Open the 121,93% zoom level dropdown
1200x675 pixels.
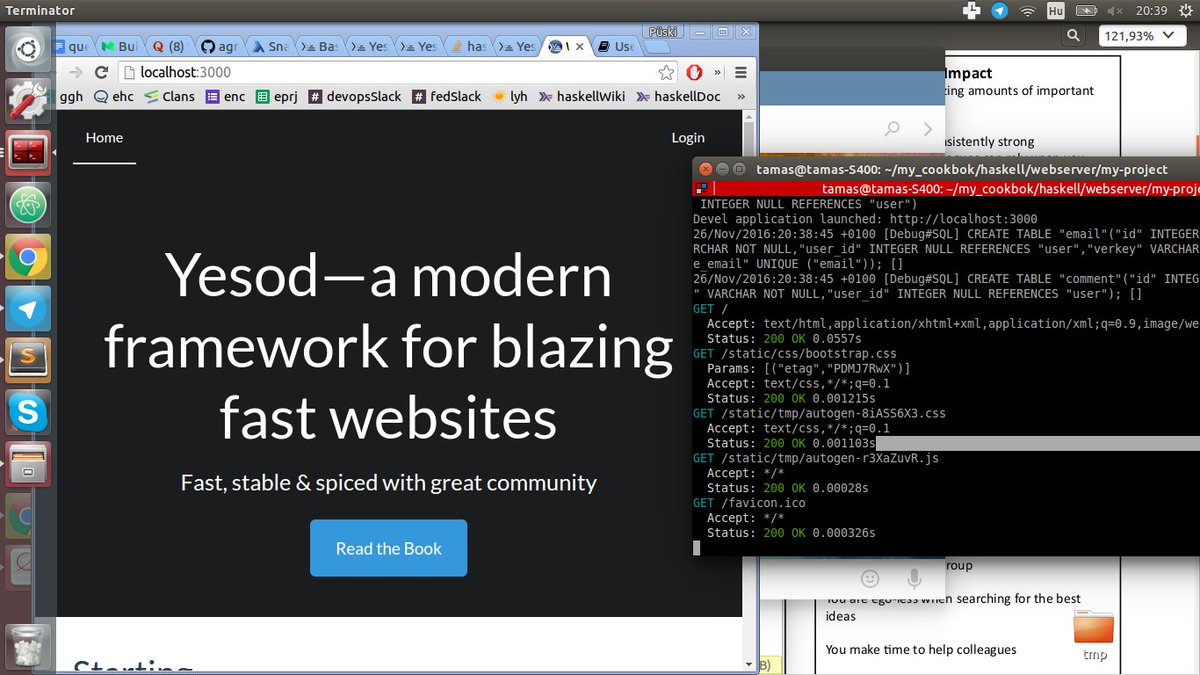point(1141,36)
